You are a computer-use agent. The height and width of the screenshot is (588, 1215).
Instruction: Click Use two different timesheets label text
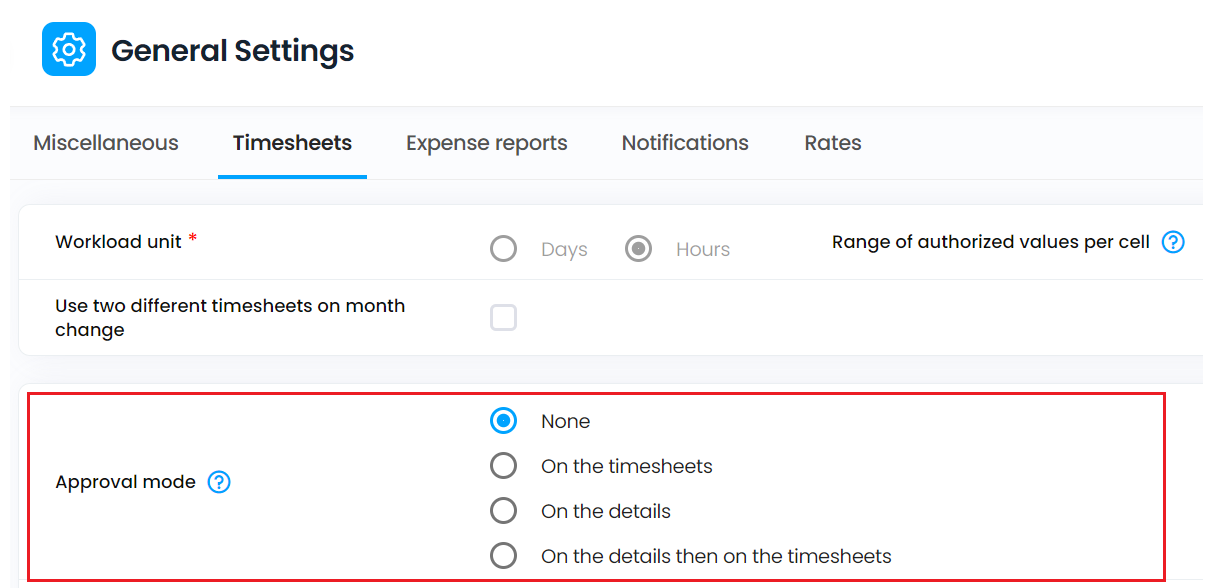coord(230,318)
